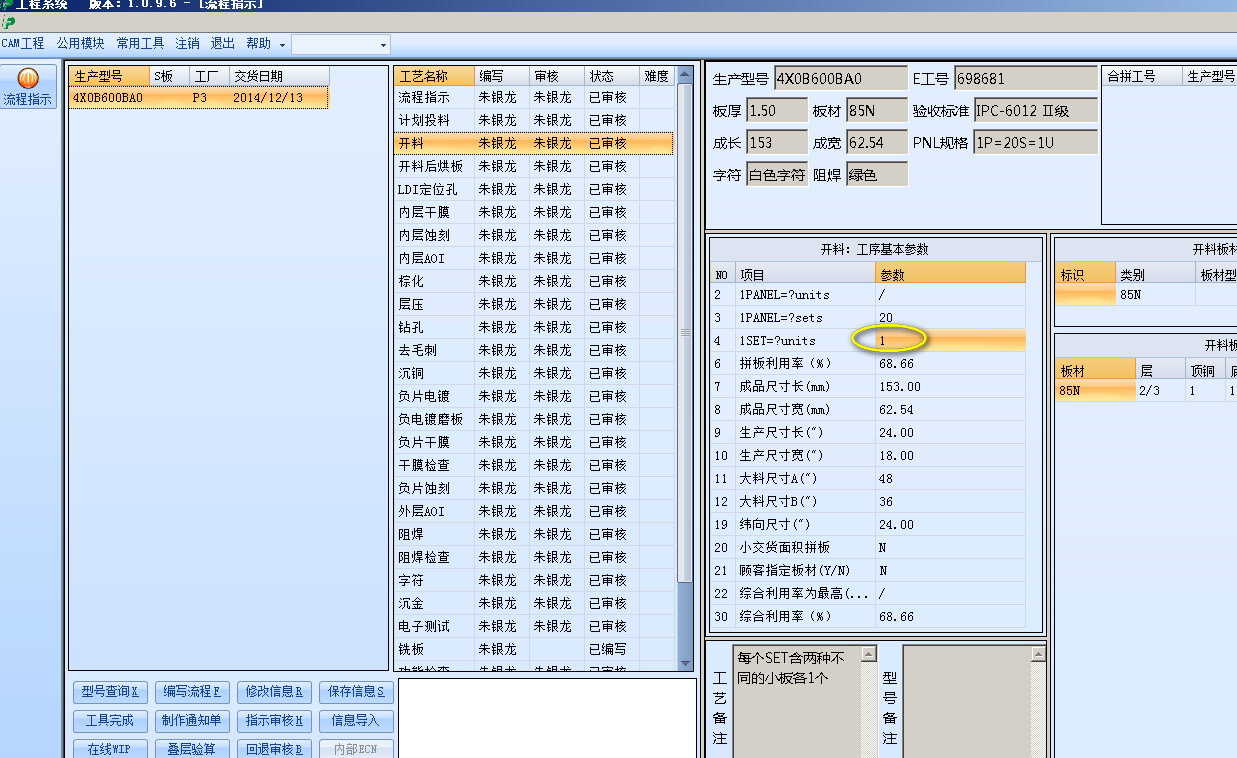Open the 帮助 menu

(258, 44)
